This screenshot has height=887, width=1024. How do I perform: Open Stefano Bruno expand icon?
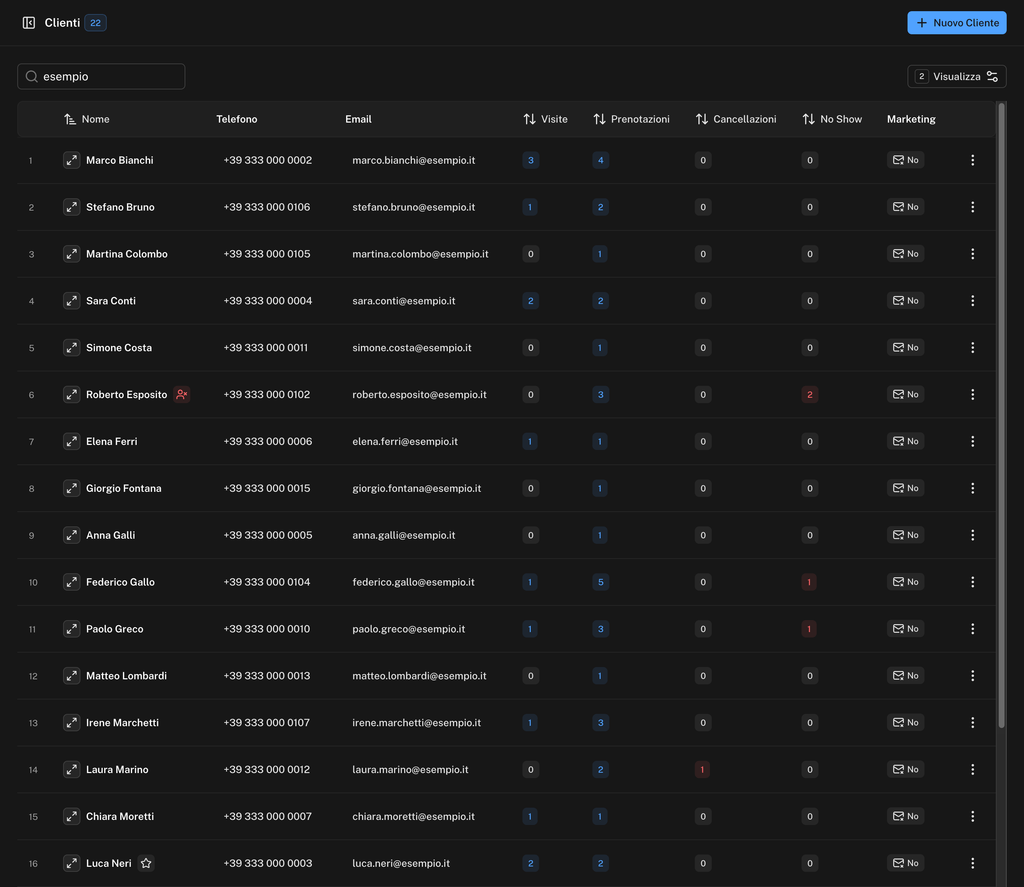click(71, 207)
